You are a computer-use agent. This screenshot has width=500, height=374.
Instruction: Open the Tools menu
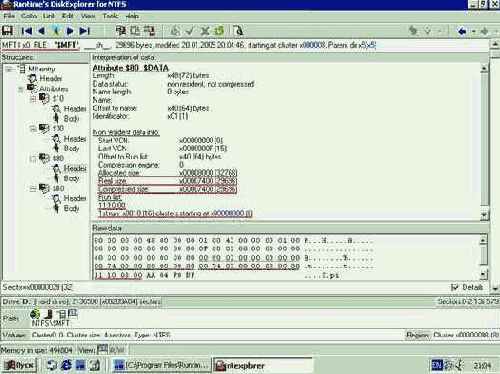(110, 16)
